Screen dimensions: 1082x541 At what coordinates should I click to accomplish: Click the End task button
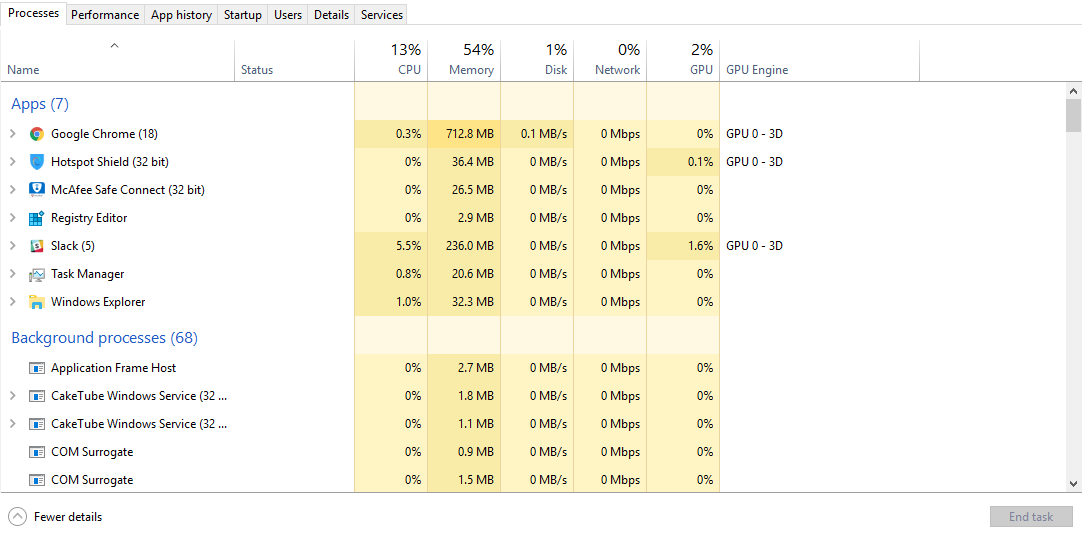tap(1031, 517)
